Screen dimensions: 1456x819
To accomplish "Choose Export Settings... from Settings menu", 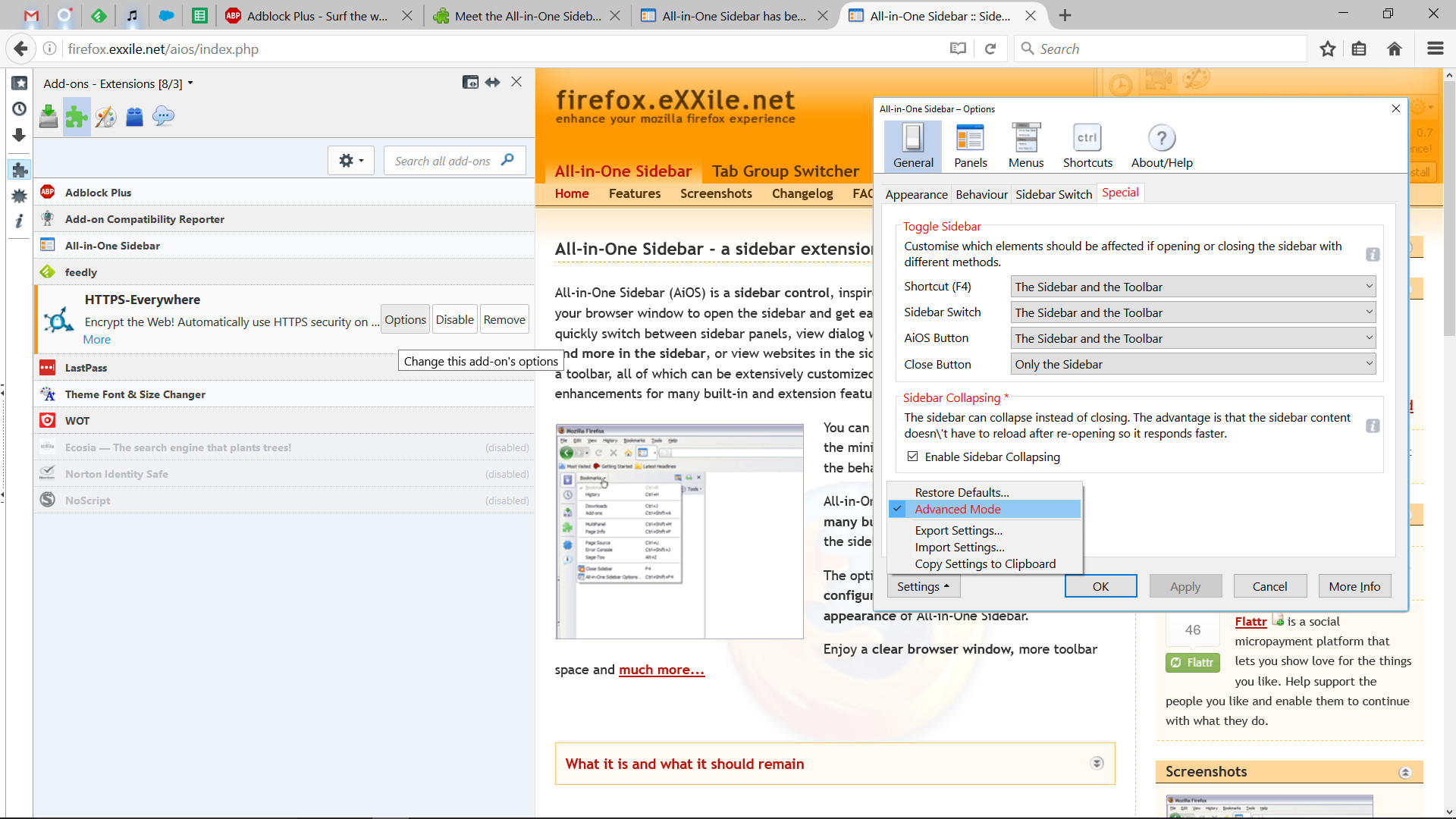I will click(x=985, y=531).
